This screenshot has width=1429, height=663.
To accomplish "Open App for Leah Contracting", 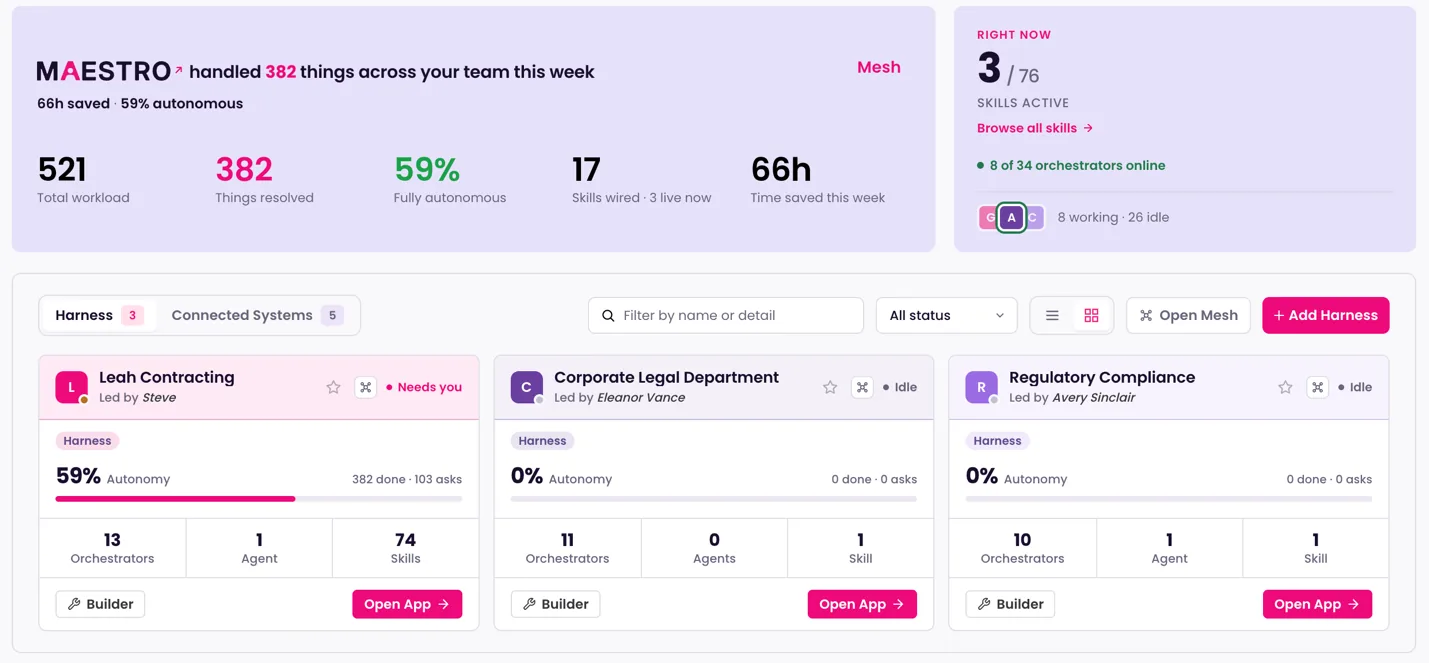I will click(407, 604).
